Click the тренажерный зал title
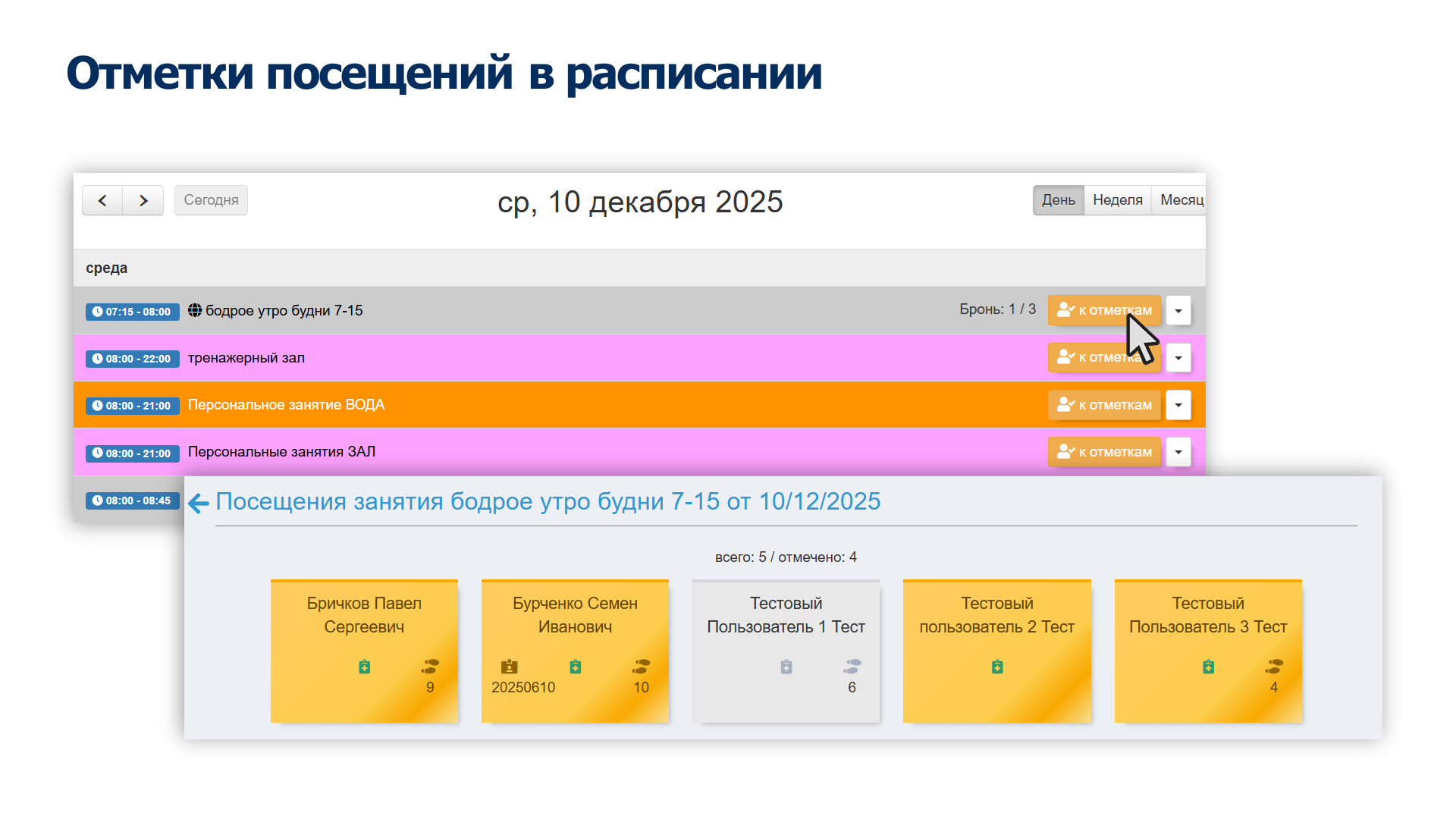 246,358
